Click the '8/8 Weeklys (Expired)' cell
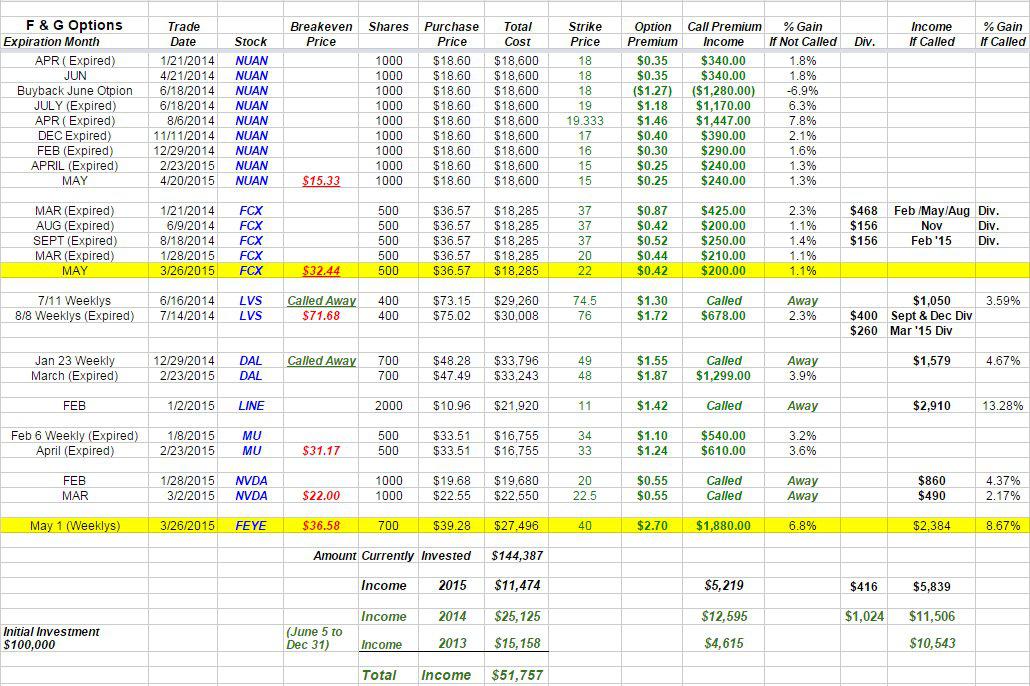The height and width of the screenshot is (686, 1030). 74,316
